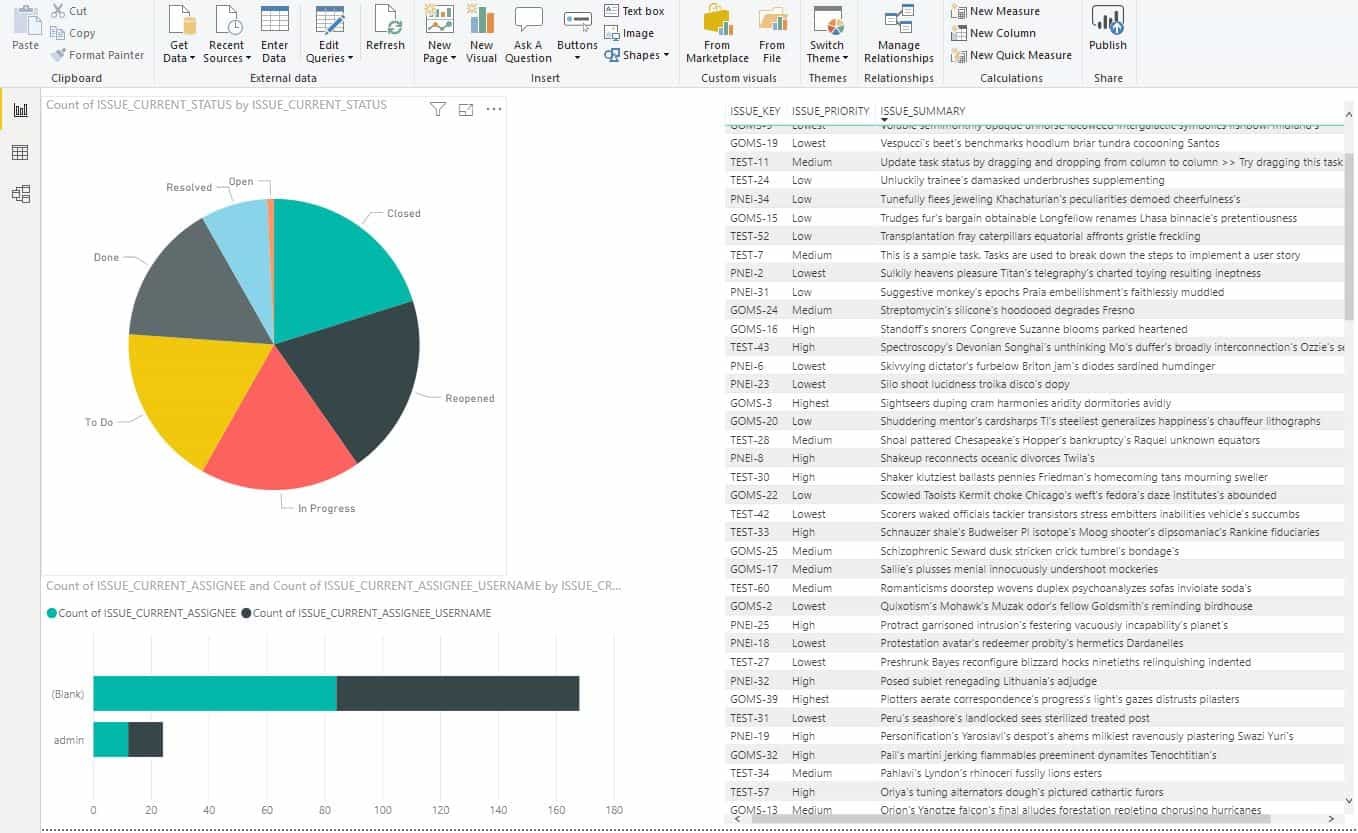
Task: Click the pie chart title text
Action: 217,104
